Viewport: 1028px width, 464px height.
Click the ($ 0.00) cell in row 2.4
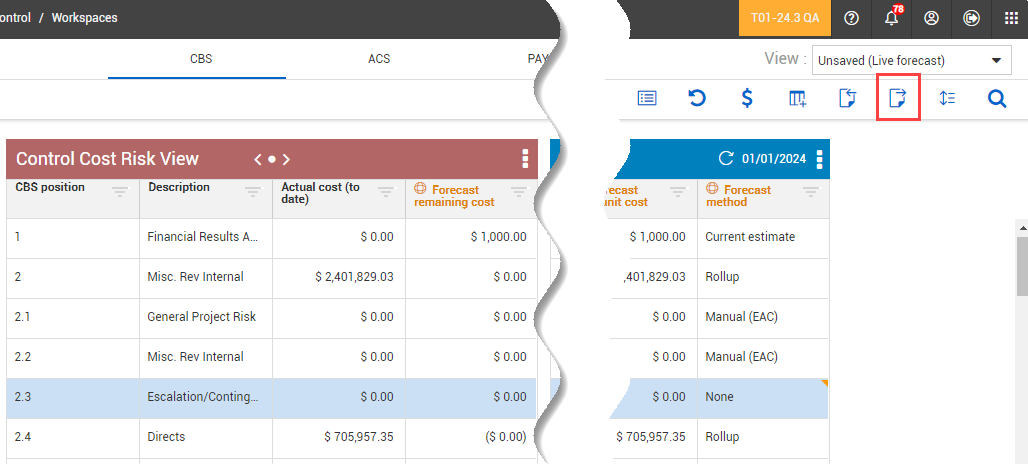point(471,437)
